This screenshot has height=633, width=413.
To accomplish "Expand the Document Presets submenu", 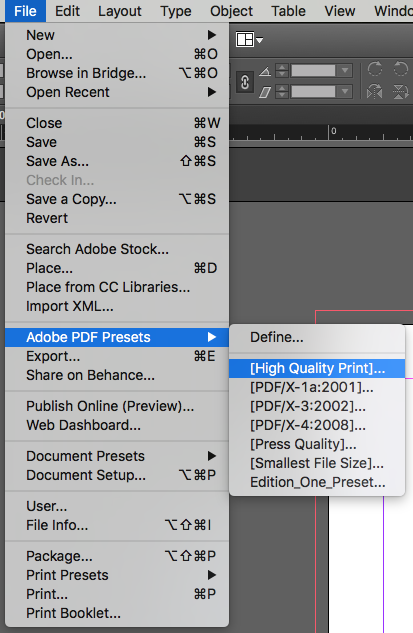I will click(x=117, y=456).
